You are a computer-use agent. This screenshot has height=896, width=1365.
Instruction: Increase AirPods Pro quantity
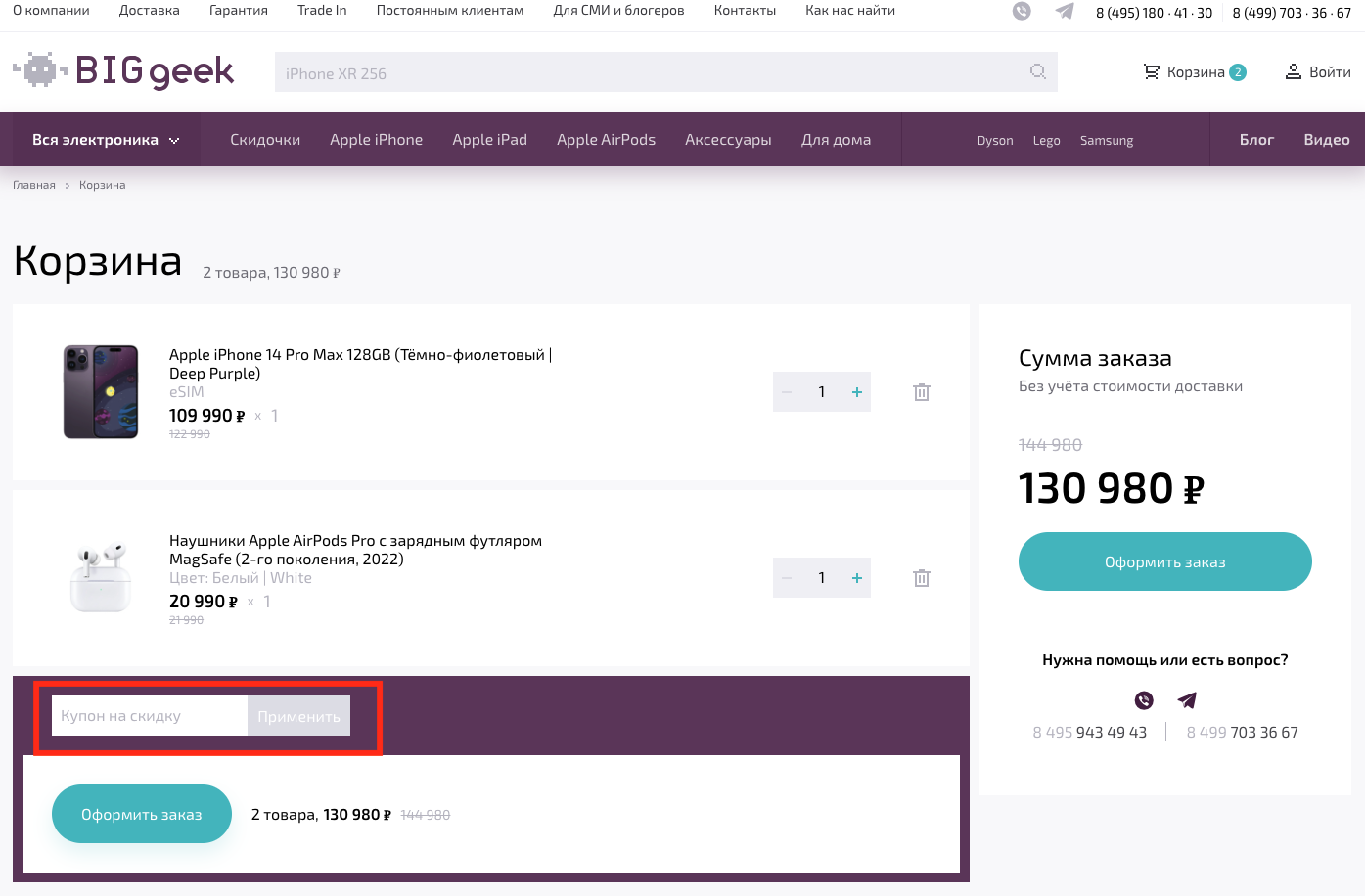857,578
